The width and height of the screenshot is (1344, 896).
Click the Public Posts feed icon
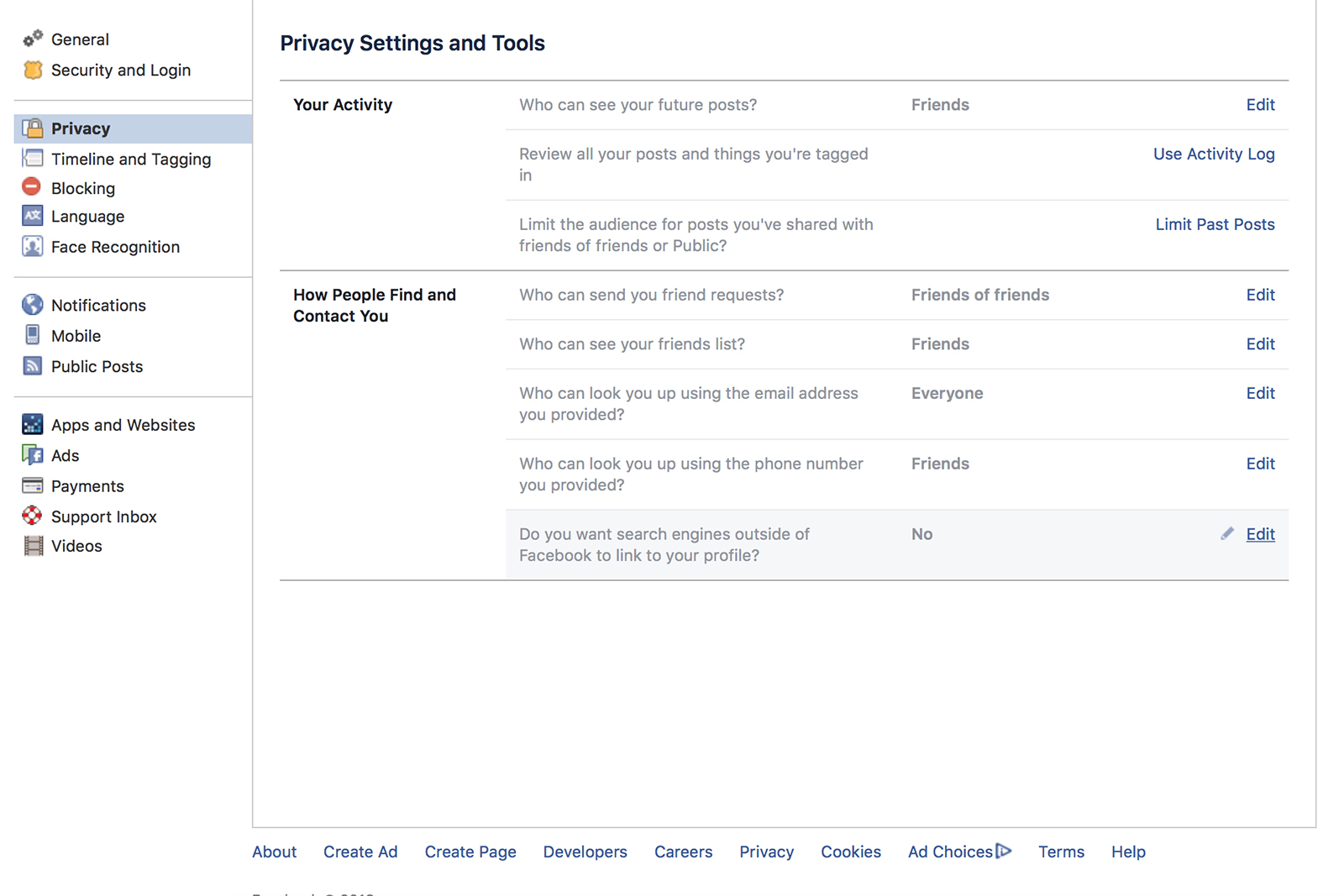click(x=33, y=365)
